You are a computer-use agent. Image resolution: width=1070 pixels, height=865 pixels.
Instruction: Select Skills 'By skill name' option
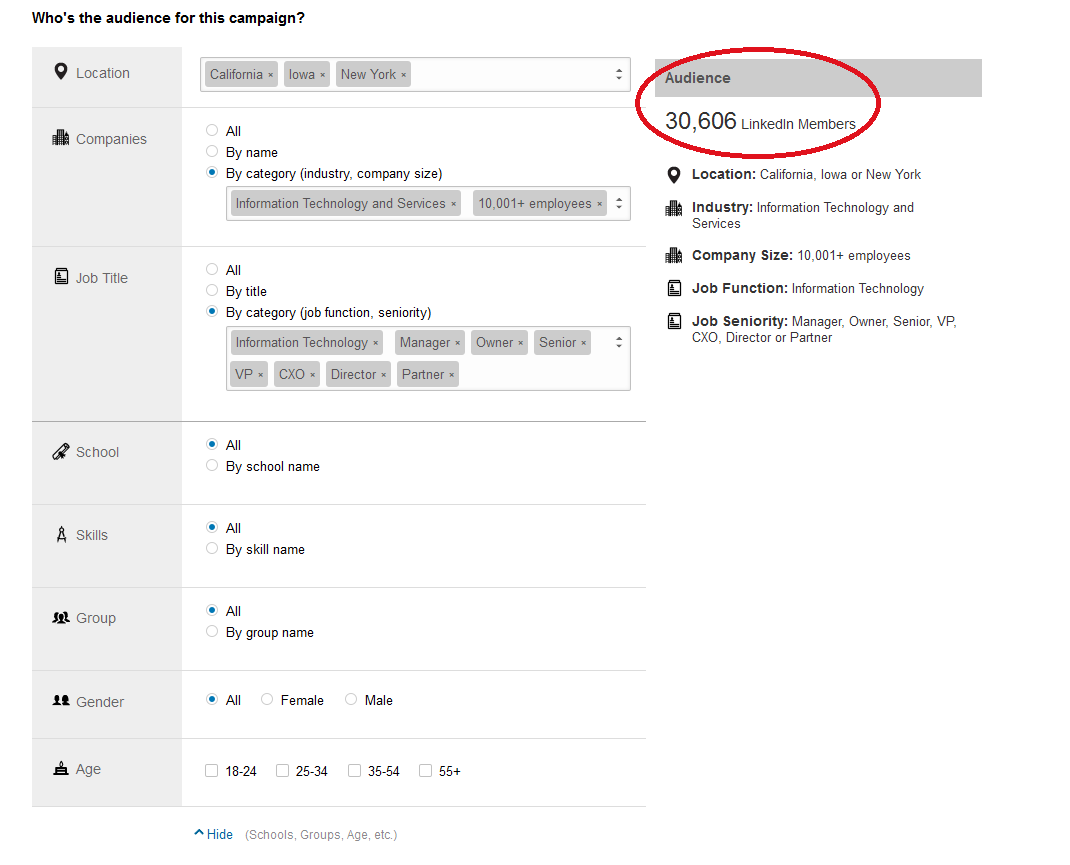click(x=212, y=549)
